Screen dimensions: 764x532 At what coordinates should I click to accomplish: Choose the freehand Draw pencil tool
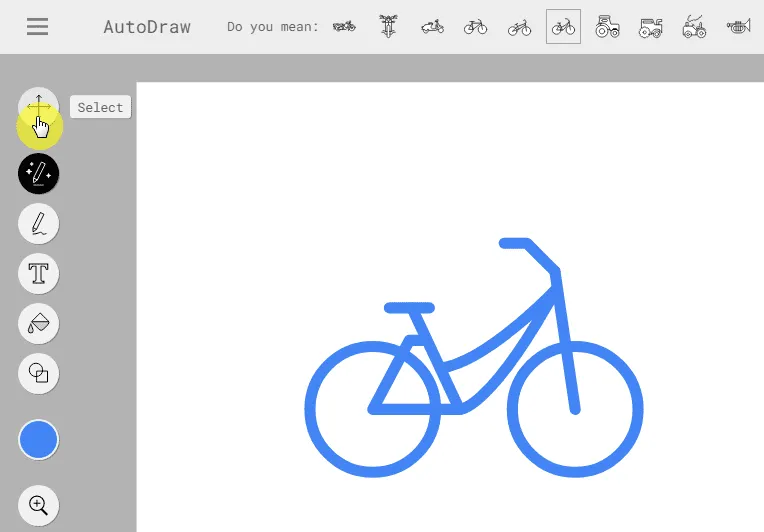tap(38, 224)
